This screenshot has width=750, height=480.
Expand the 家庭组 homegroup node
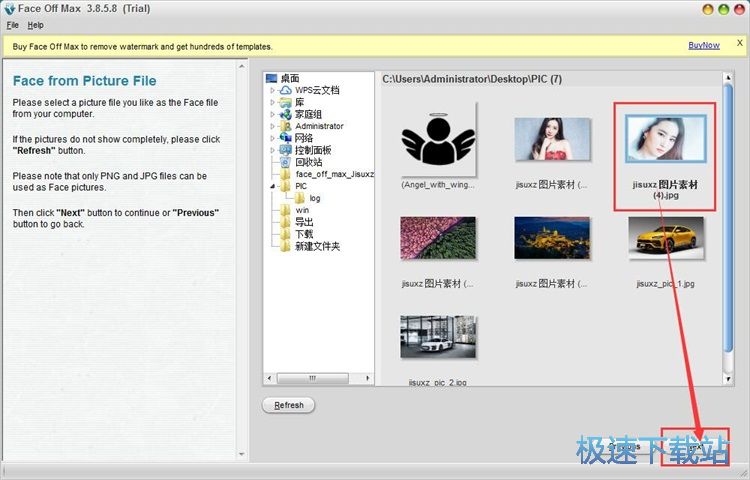coord(272,114)
